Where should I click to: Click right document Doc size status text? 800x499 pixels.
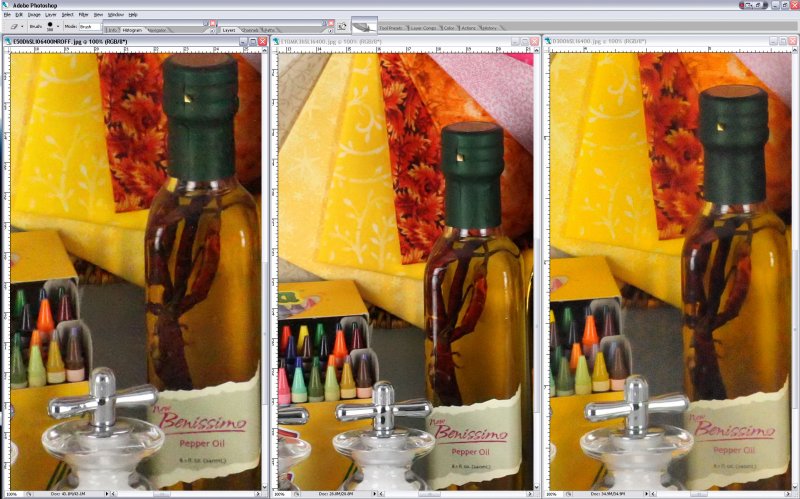pos(608,494)
